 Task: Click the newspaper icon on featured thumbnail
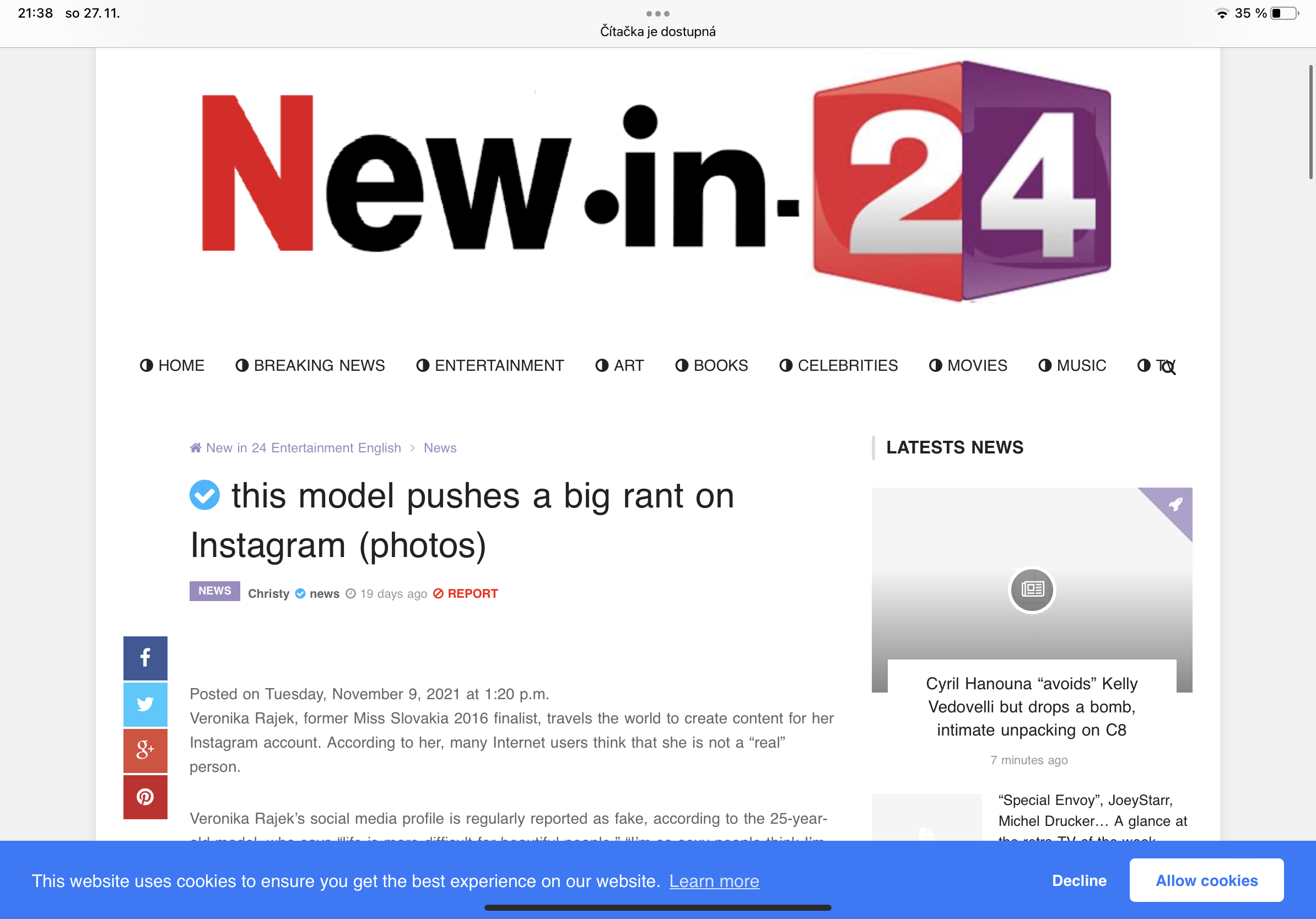click(x=1032, y=590)
